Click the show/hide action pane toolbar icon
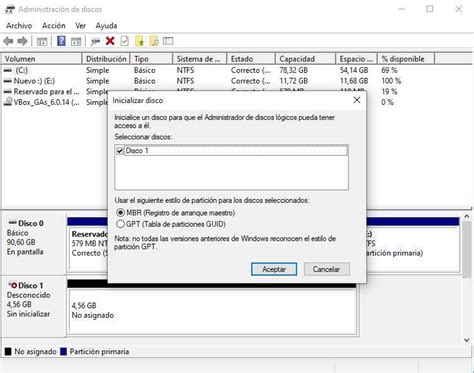This screenshot has height=373, width=474. click(76, 41)
